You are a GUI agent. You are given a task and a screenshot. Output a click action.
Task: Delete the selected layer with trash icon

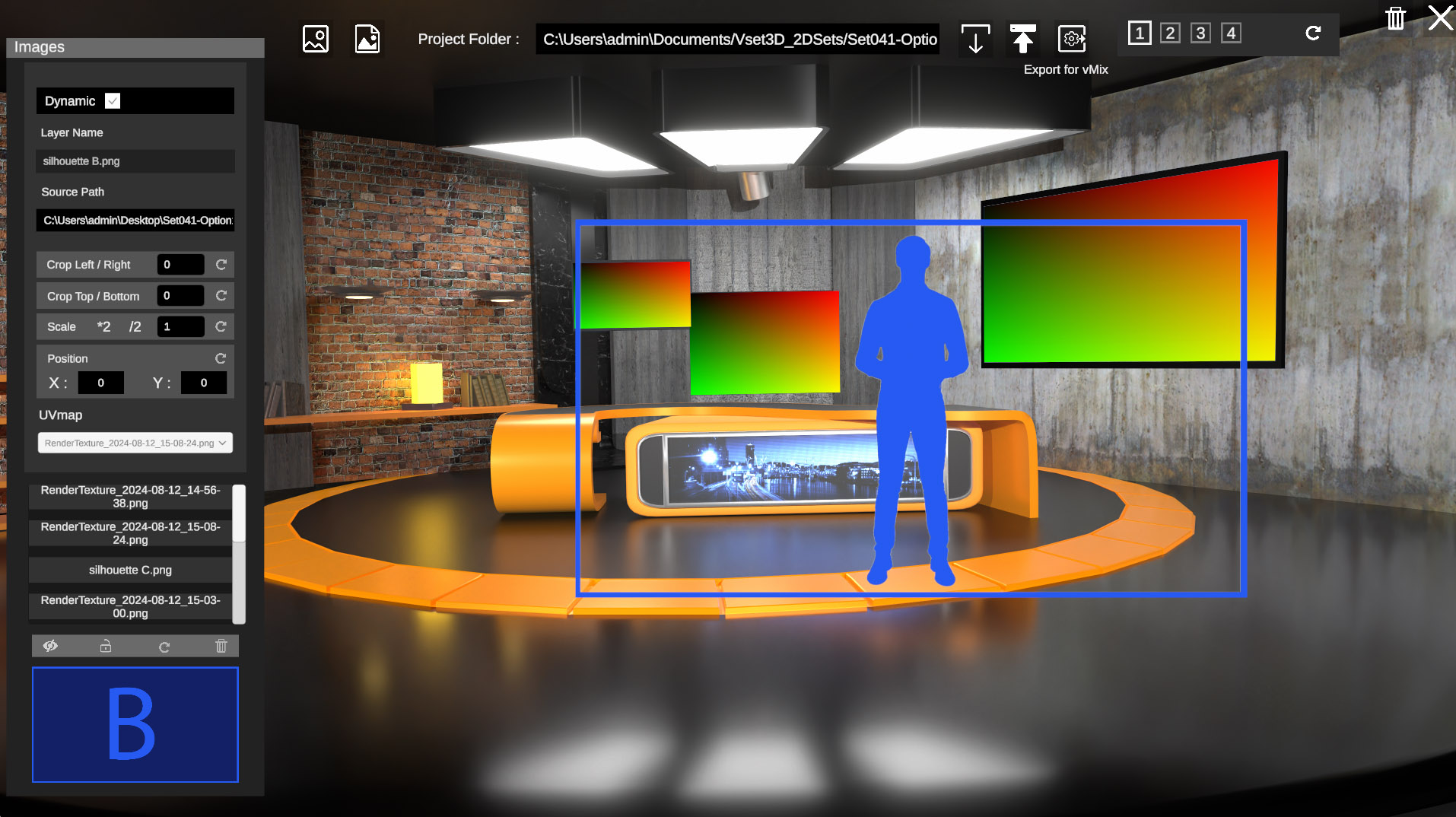click(221, 646)
